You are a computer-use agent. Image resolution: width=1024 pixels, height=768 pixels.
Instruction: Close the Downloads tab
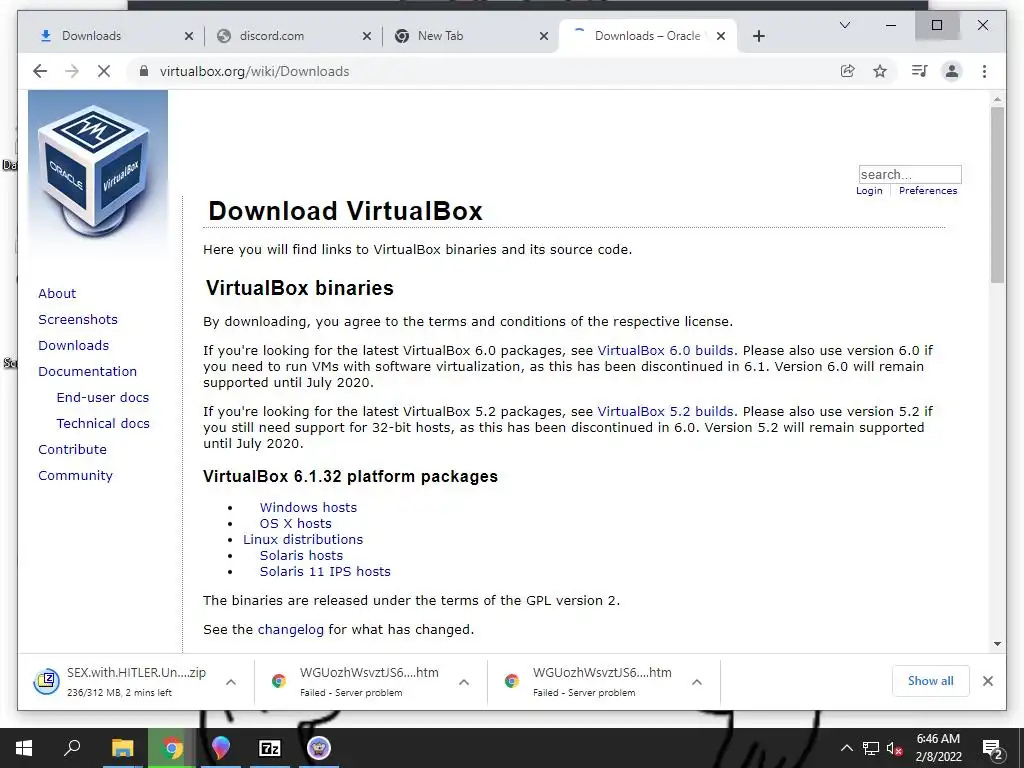pyautogui.click(x=189, y=36)
